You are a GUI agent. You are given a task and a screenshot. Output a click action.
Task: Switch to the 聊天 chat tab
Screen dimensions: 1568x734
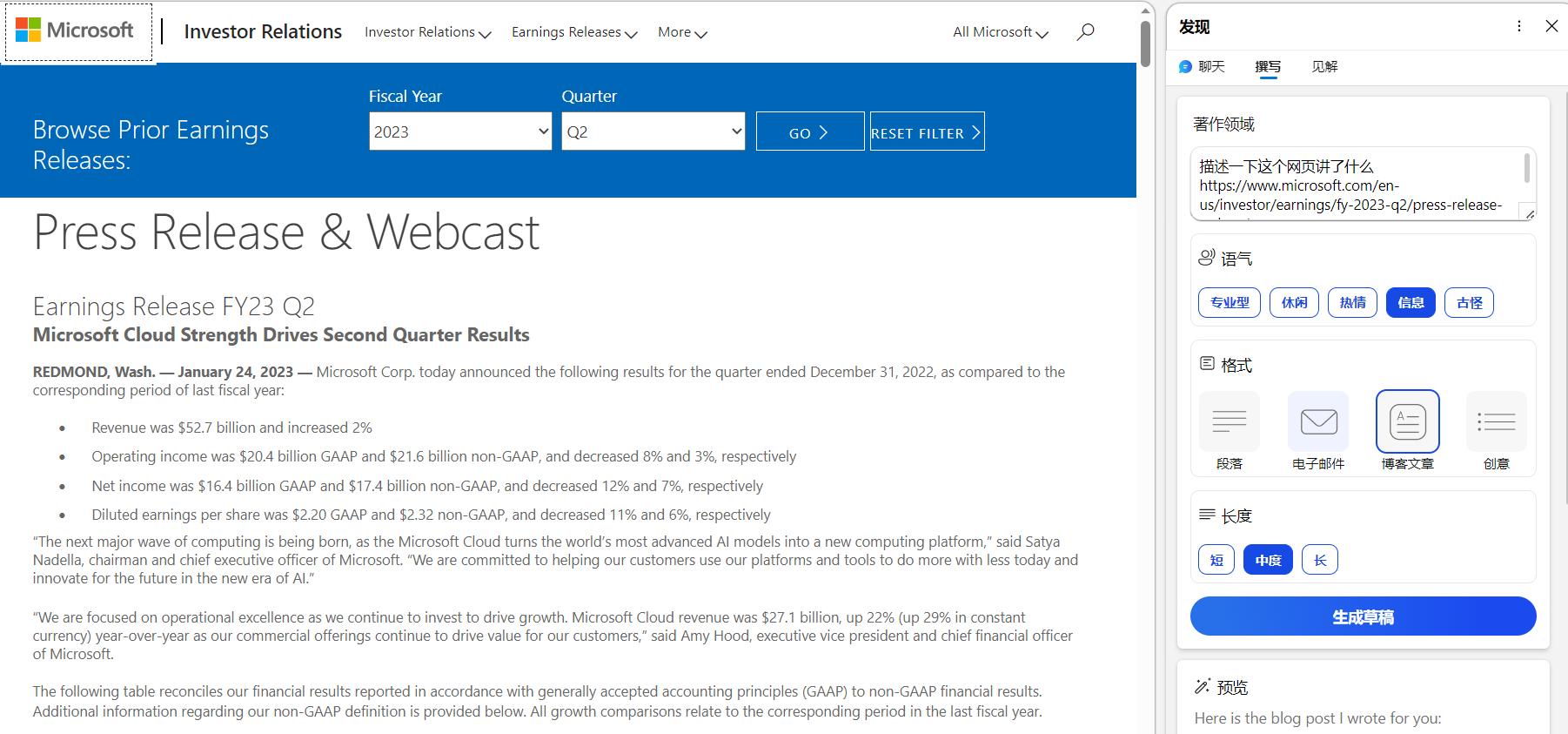tap(1202, 66)
